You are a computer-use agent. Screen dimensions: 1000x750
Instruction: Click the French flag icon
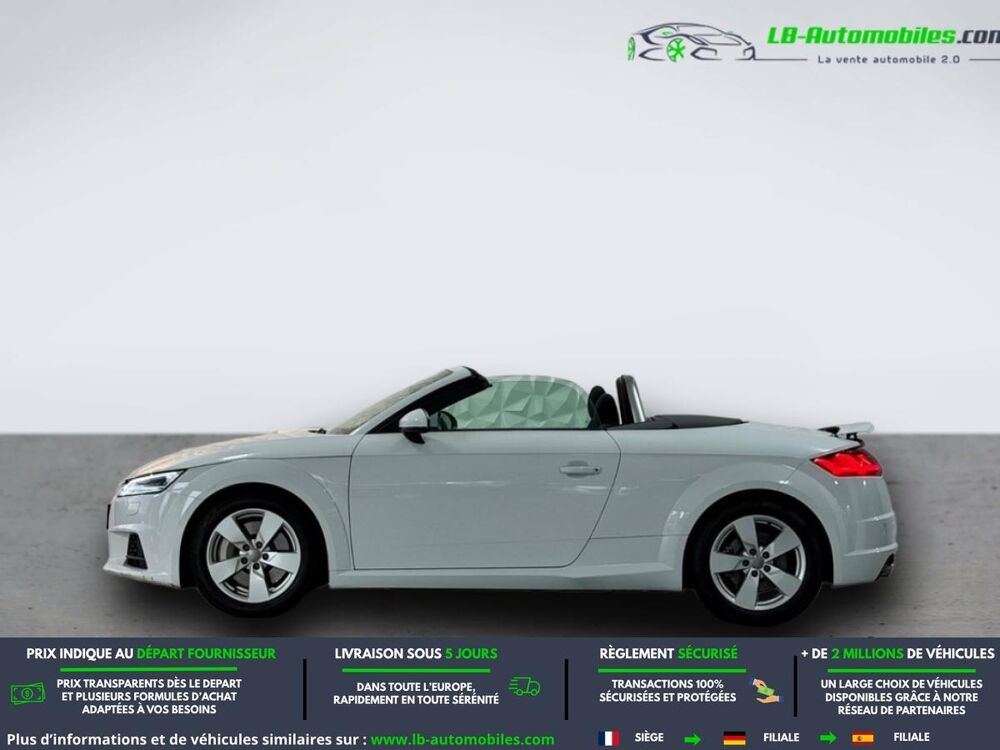608,738
